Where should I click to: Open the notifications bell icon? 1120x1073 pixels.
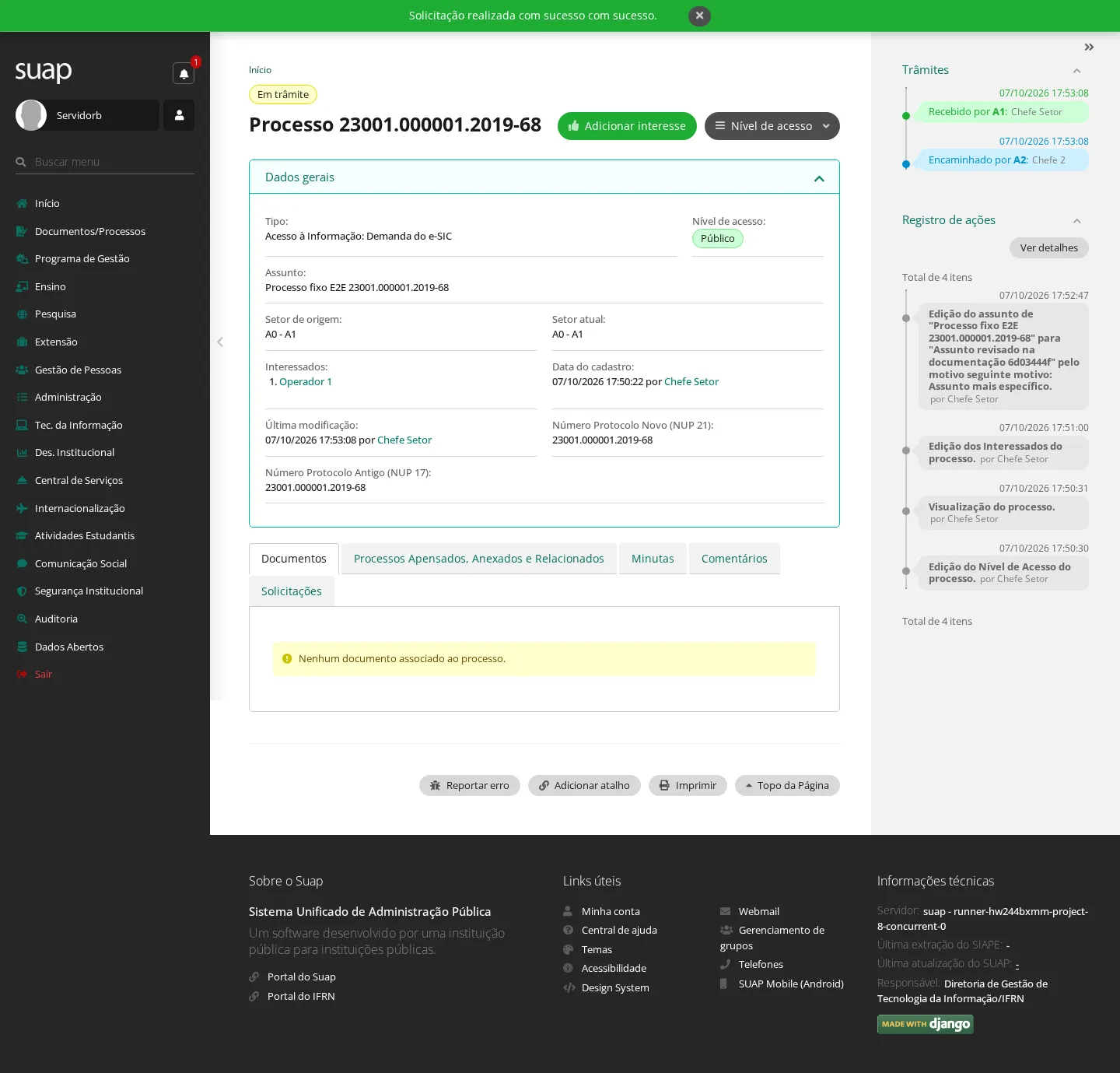184,74
